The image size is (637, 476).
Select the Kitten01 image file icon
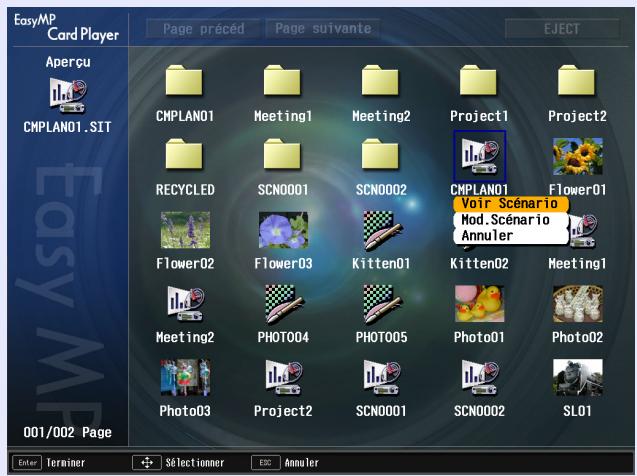[x=382, y=231]
